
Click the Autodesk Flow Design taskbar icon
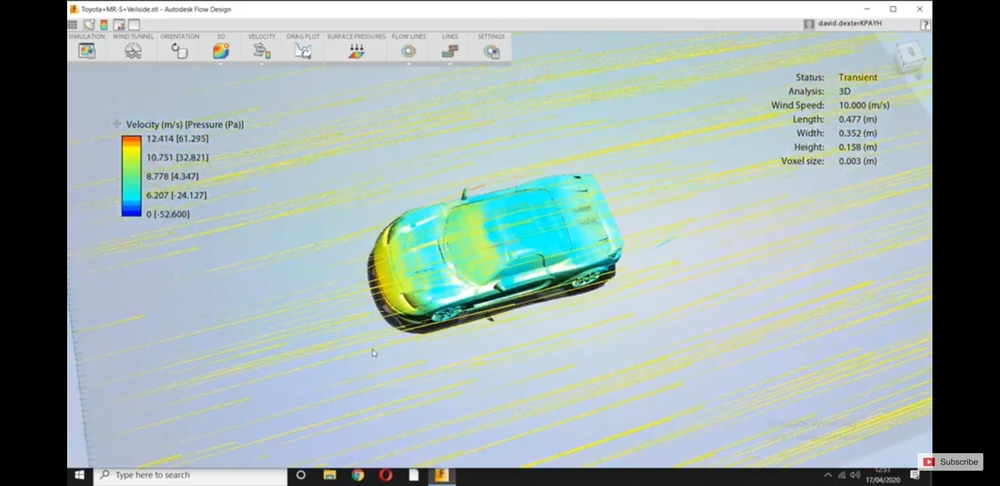(x=441, y=475)
